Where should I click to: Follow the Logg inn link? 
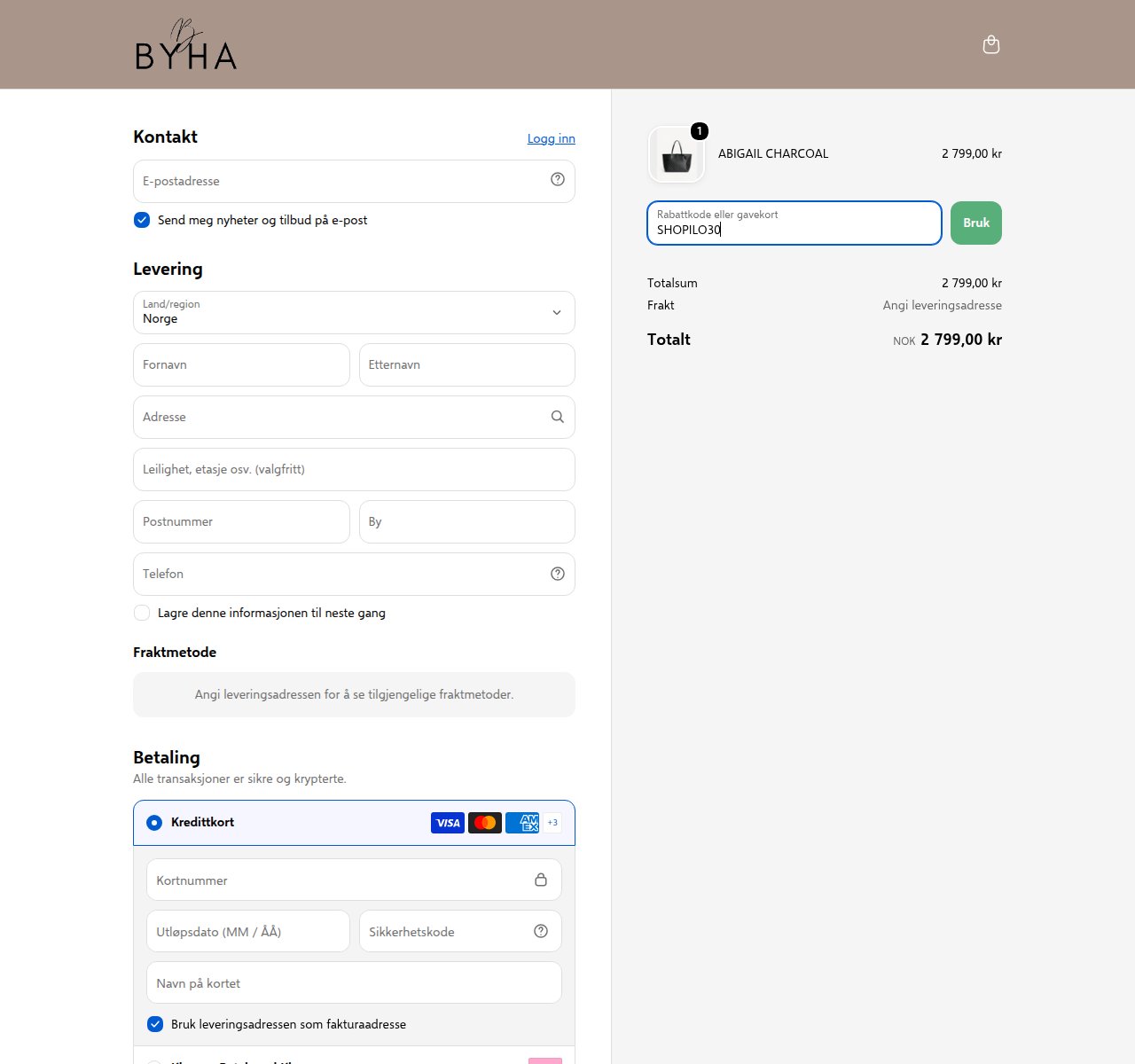click(552, 138)
